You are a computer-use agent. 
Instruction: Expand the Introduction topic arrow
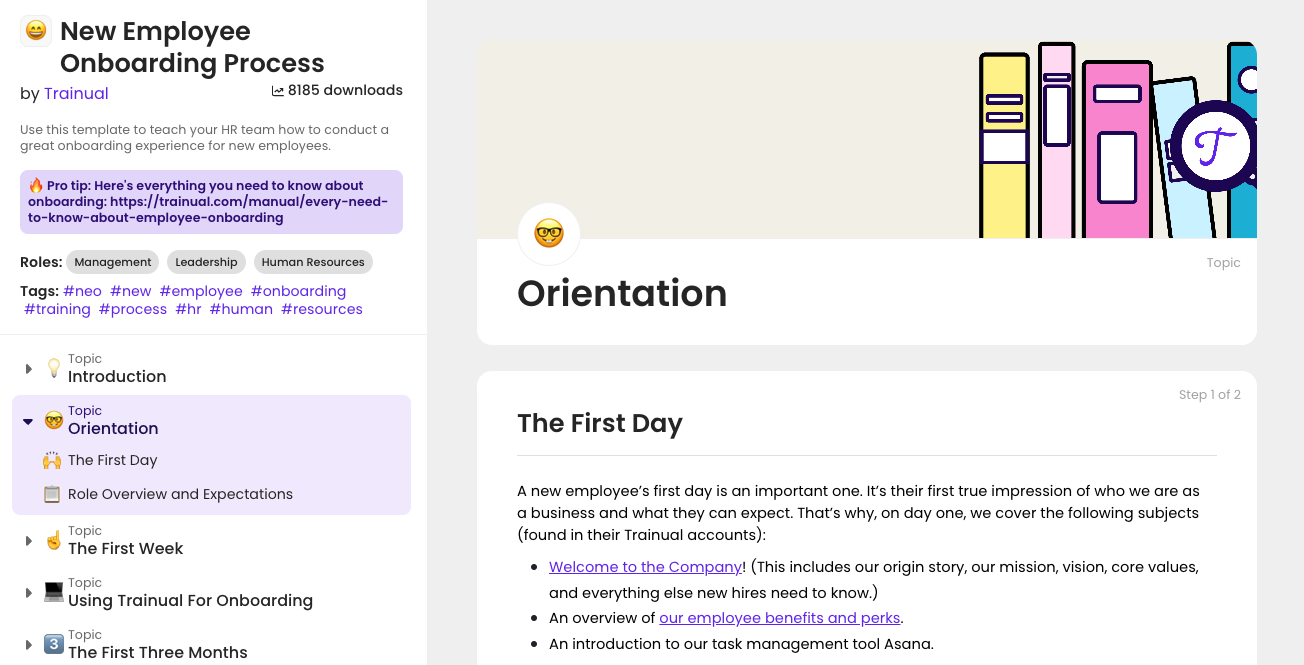[x=28, y=368]
